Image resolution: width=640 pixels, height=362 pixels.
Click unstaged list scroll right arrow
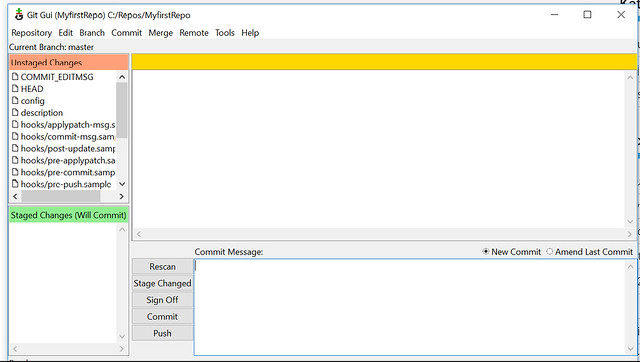[121, 196]
